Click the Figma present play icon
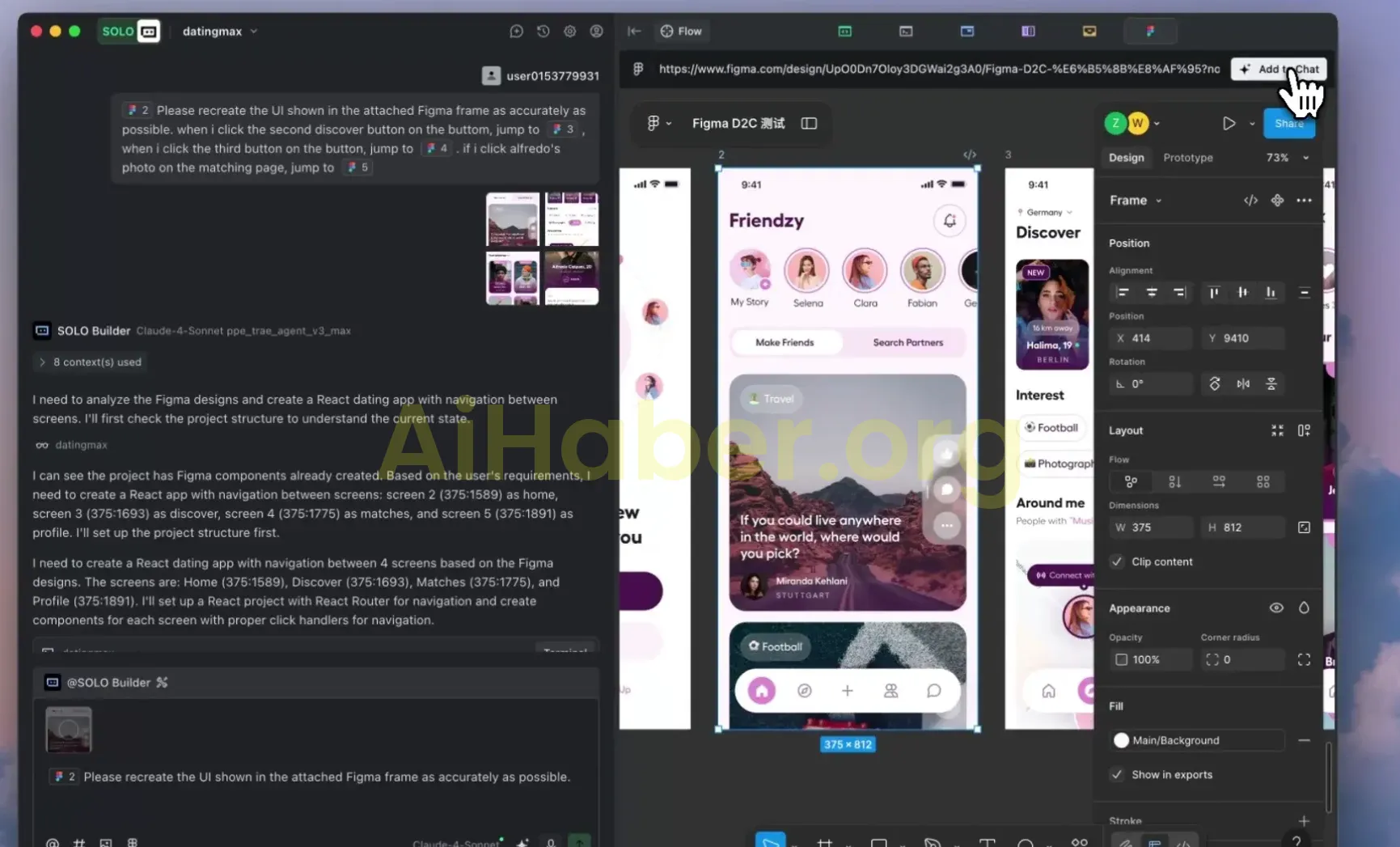This screenshot has height=847, width=1400. [x=1229, y=124]
